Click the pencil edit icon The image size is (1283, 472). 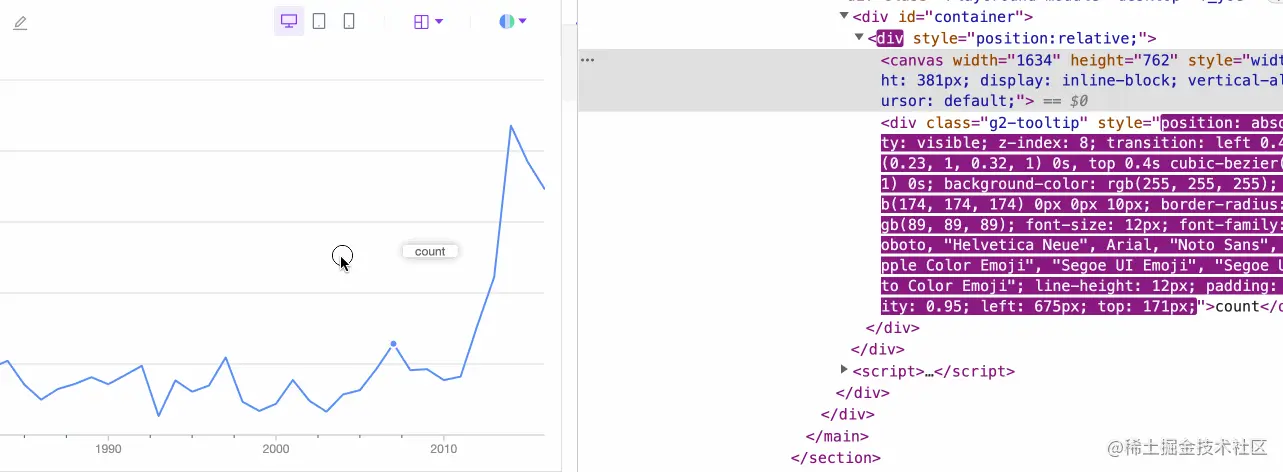tap(20, 22)
